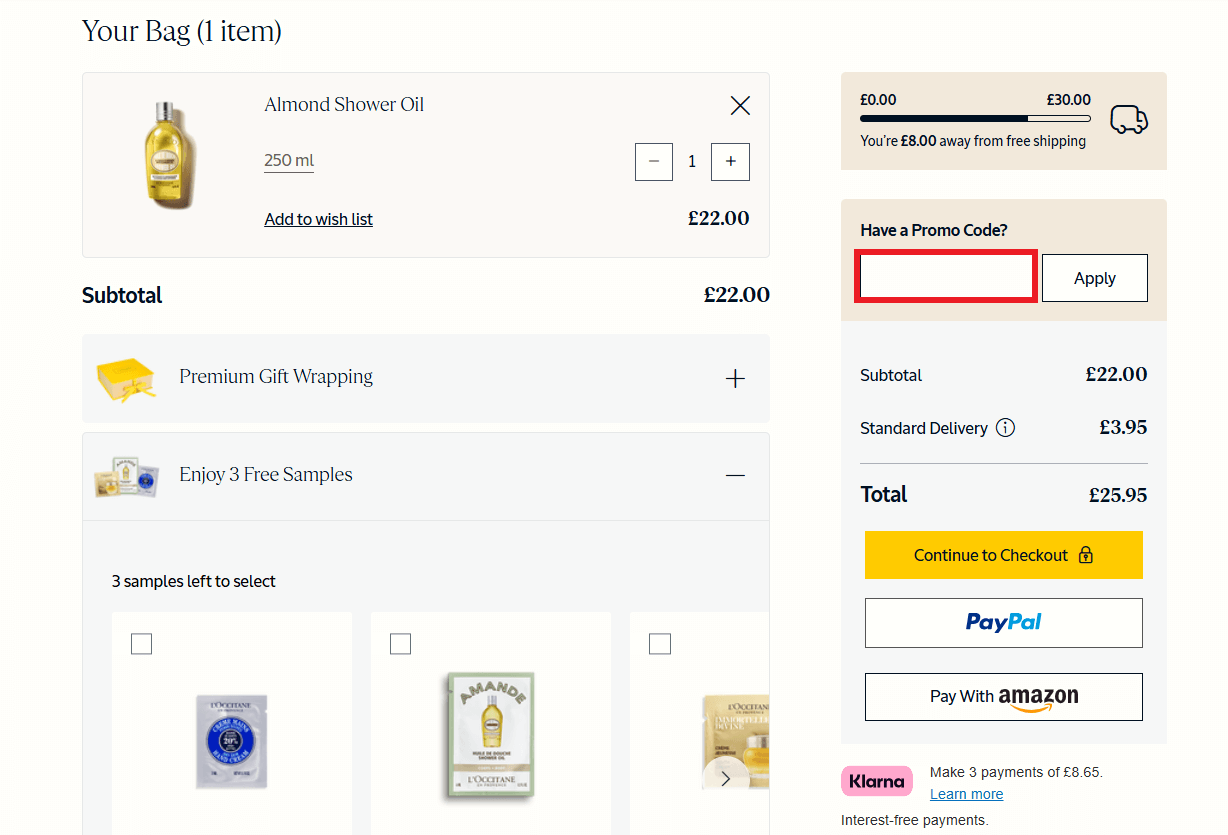This screenshot has width=1228, height=835.
Task: Tick the Immortelle Divine sample checkbox
Action: 660,644
